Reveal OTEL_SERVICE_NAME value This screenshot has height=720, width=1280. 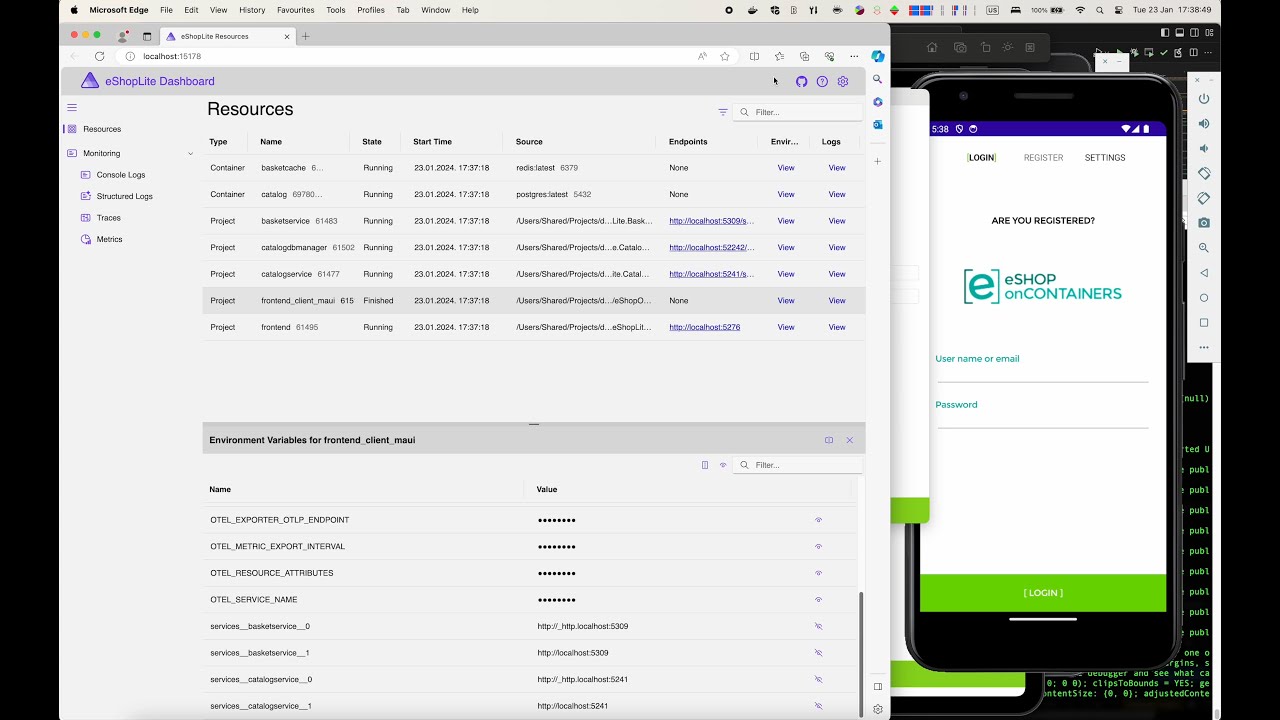click(x=818, y=600)
